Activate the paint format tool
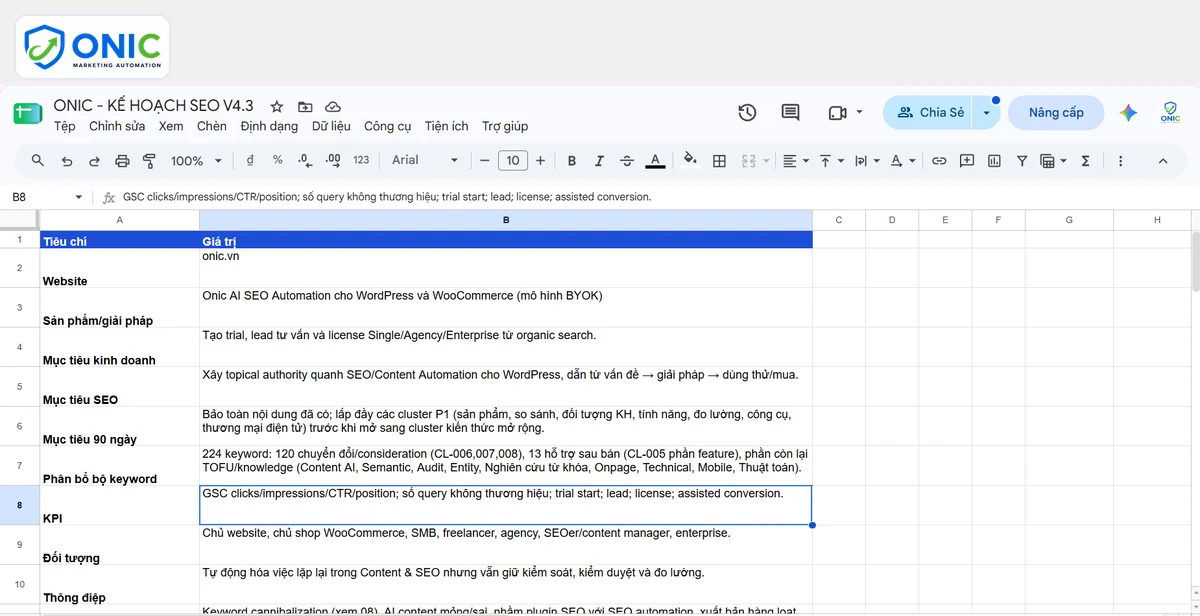The height and width of the screenshot is (616, 1200). click(x=150, y=160)
